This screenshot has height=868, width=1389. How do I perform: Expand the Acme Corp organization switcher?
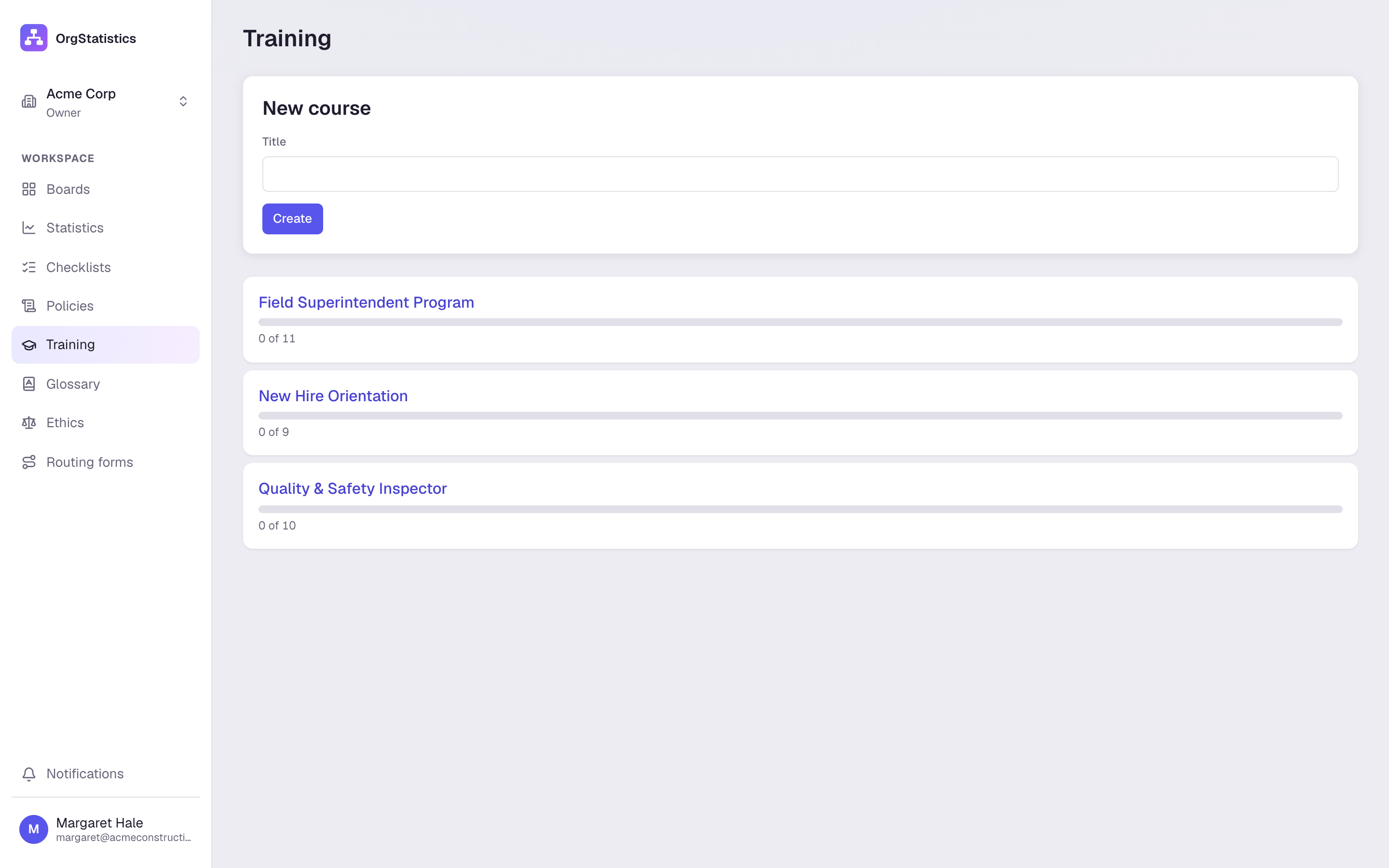tap(106, 102)
